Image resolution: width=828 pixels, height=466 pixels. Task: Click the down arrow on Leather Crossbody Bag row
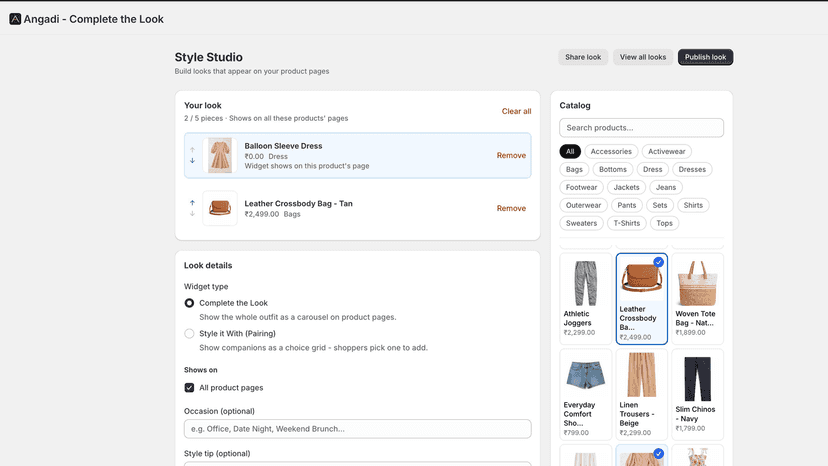(x=192, y=213)
